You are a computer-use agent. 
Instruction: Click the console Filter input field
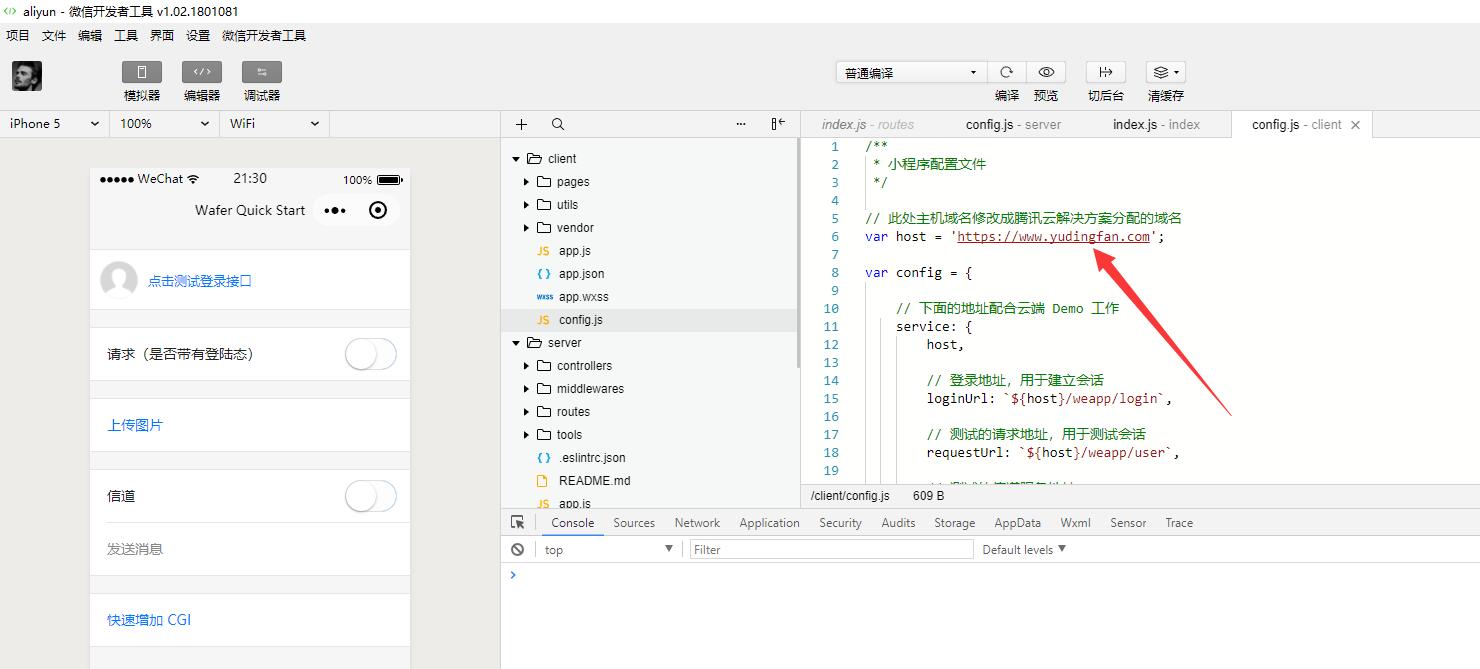831,549
